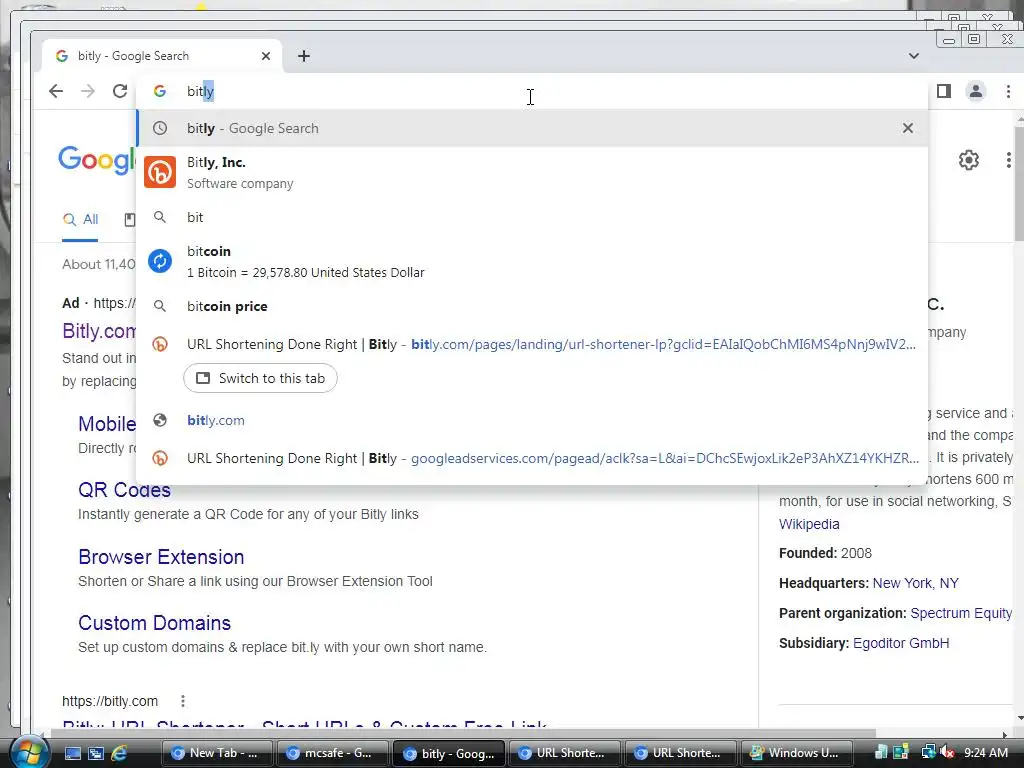Open the Mobile sitelink under the ad
Image resolution: width=1024 pixels, height=768 pixels.
point(107,424)
